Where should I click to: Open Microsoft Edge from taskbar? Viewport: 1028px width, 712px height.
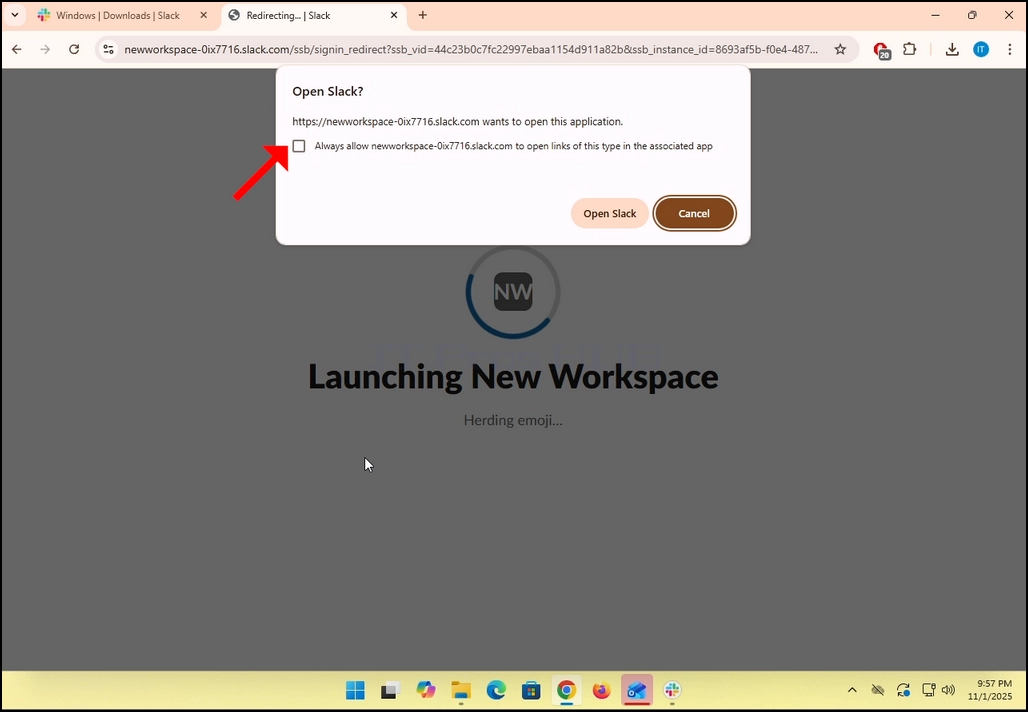496,690
